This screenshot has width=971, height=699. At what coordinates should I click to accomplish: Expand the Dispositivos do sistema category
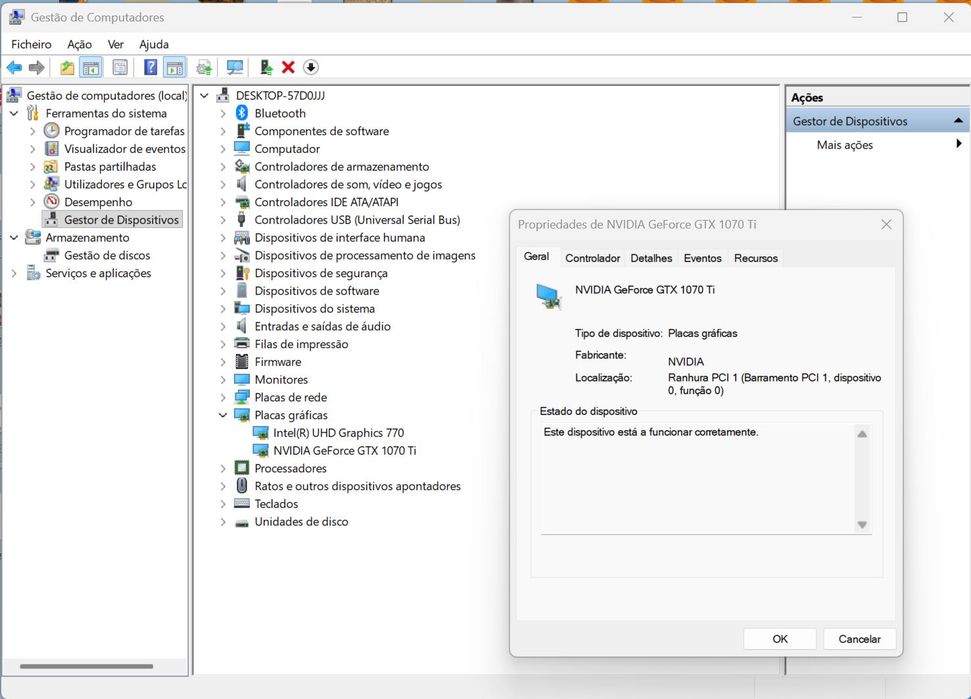click(x=223, y=308)
